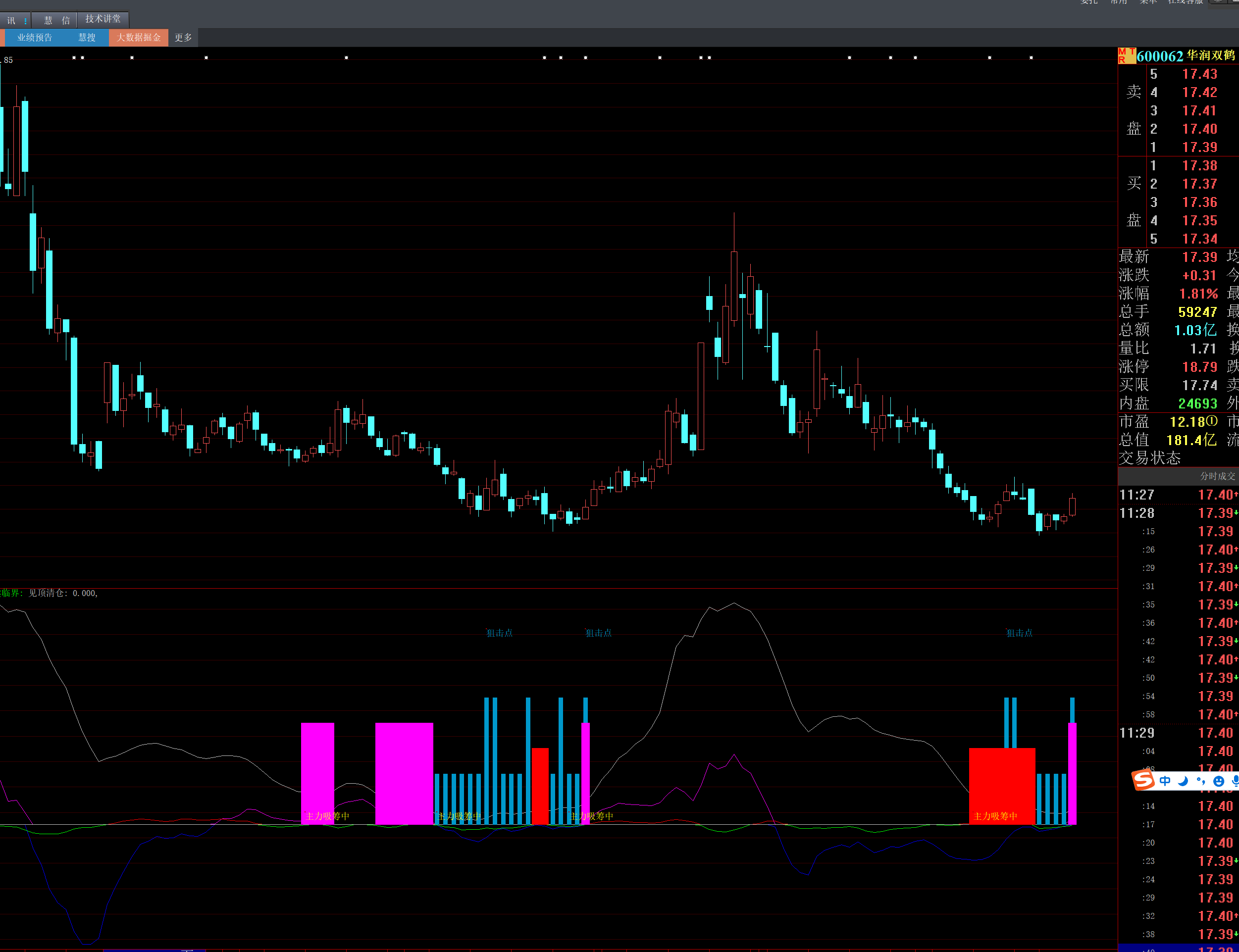The width and height of the screenshot is (1239, 952).
Task: Click buy level 2 price 17.37
Action: coord(1199,184)
